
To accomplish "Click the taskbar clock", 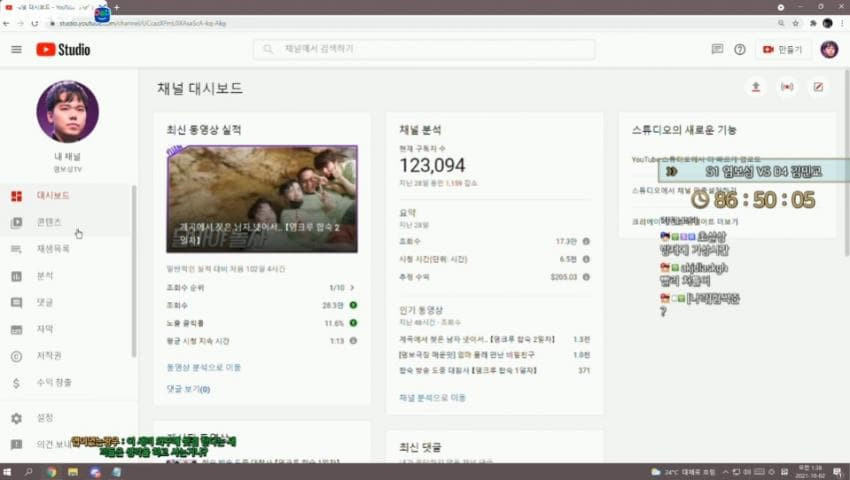I will (810, 471).
